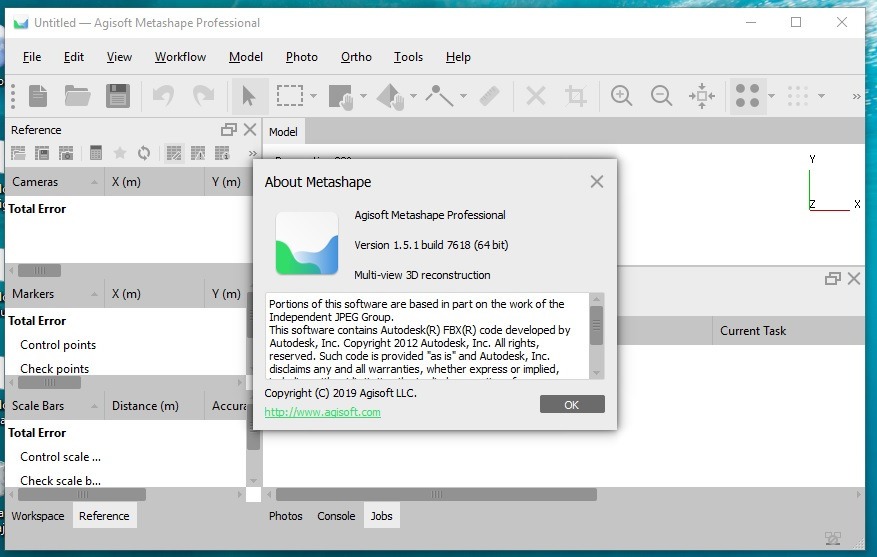The height and width of the screenshot is (557, 877).
Task: Zoom out with the magnifier minus
Action: 661,96
